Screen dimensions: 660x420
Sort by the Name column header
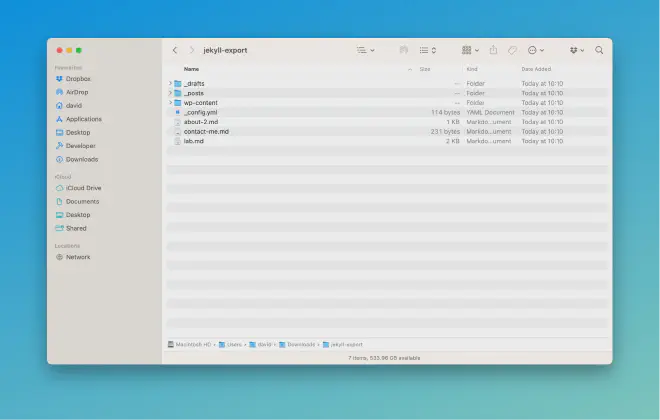[192, 69]
